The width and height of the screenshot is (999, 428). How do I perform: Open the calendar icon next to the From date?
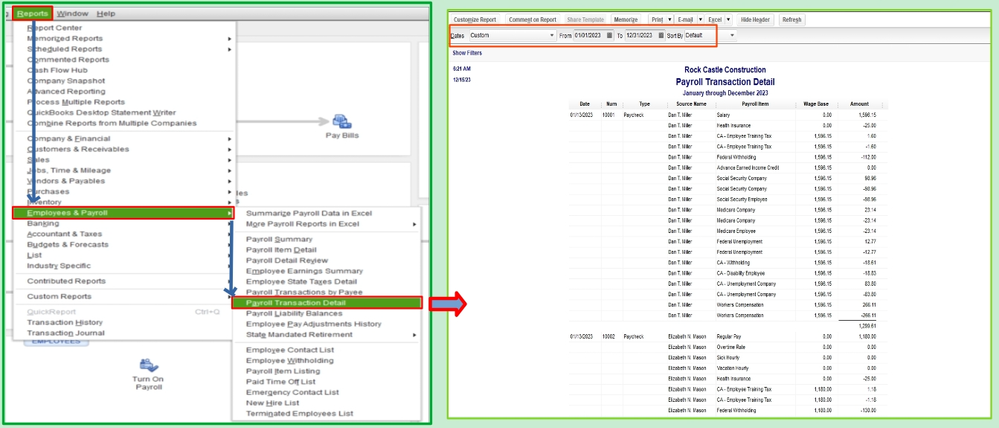point(610,36)
